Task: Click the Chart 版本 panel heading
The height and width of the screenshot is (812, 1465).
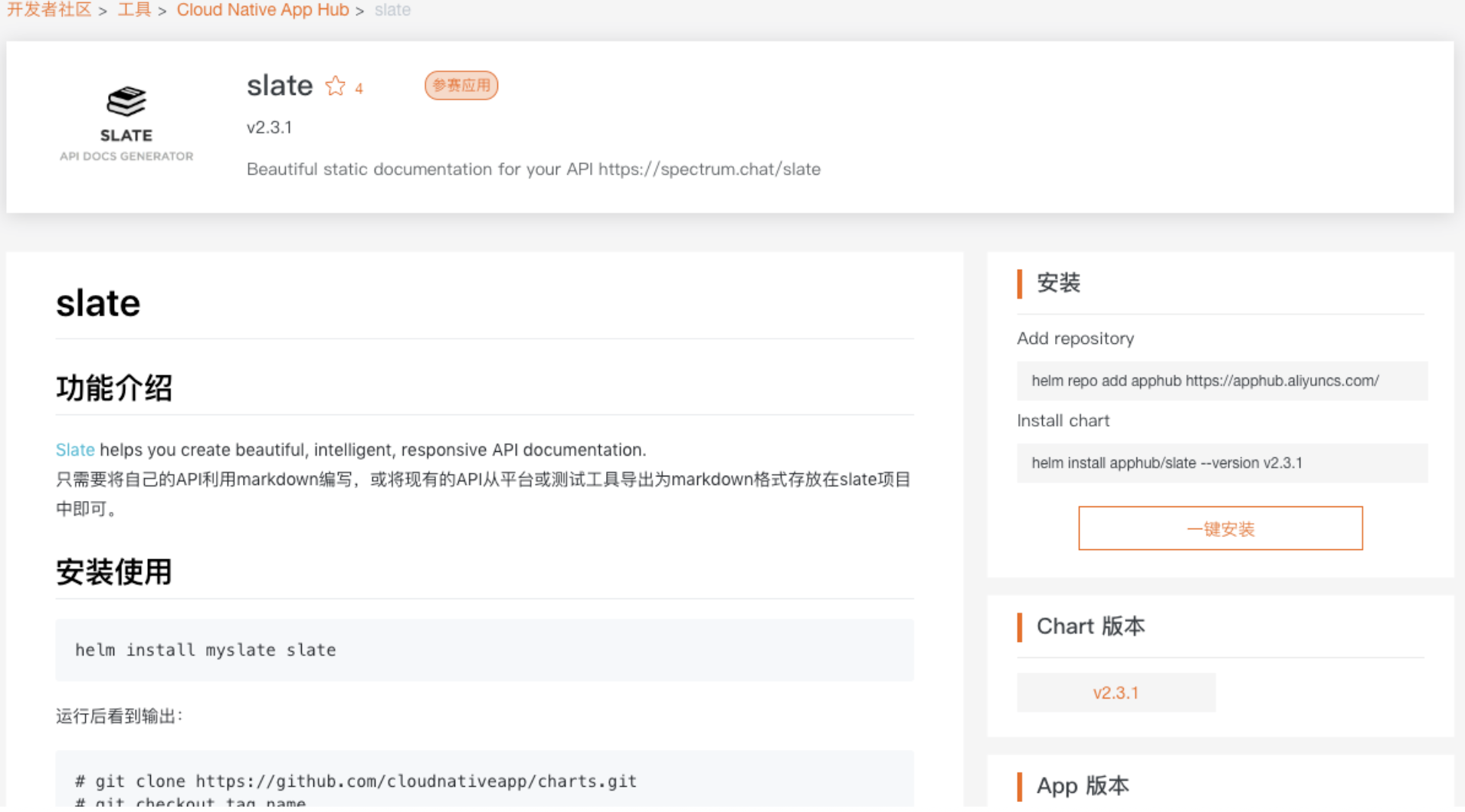Action: coord(1090,626)
